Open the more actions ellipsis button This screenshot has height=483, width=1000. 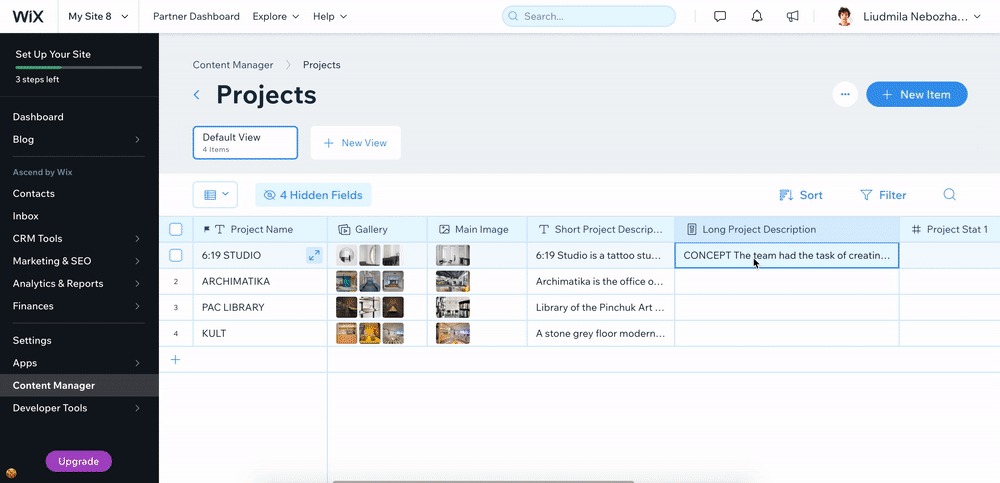pos(845,94)
